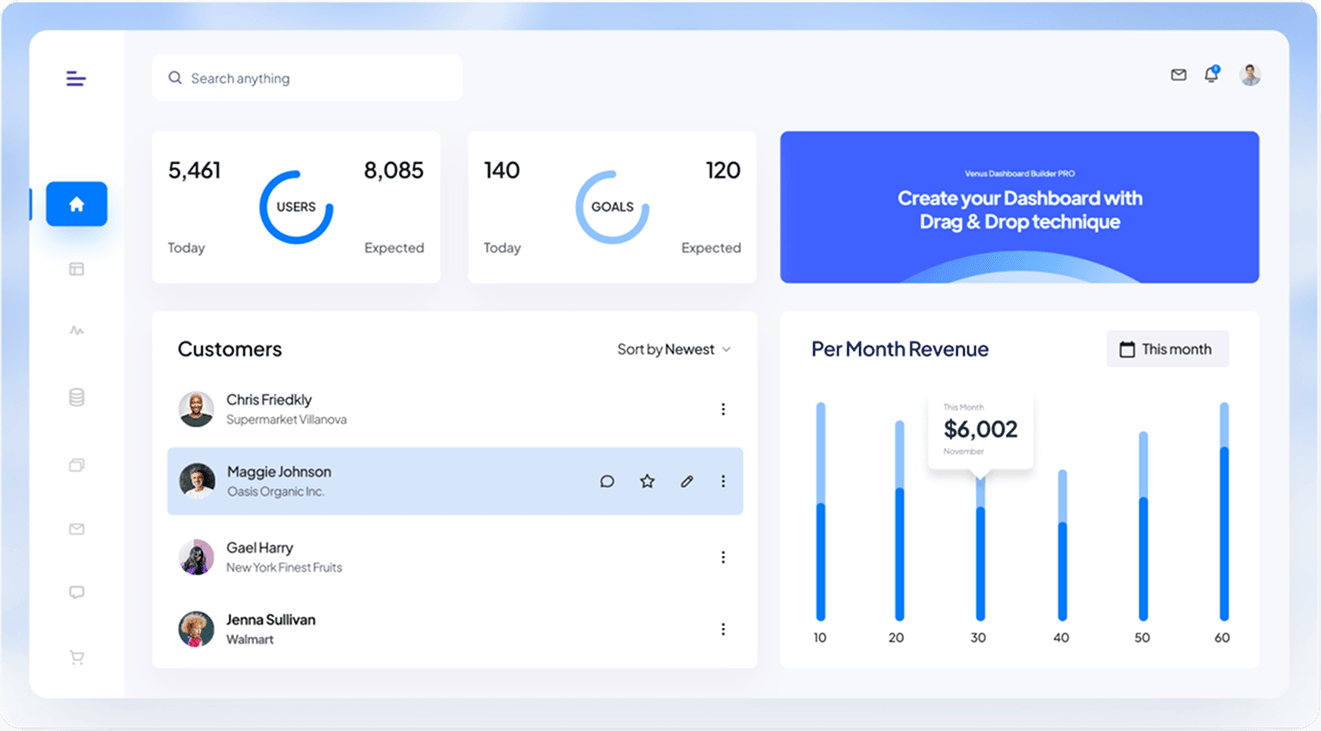Click the This month calendar button
The image size is (1321, 731).
1167,349
